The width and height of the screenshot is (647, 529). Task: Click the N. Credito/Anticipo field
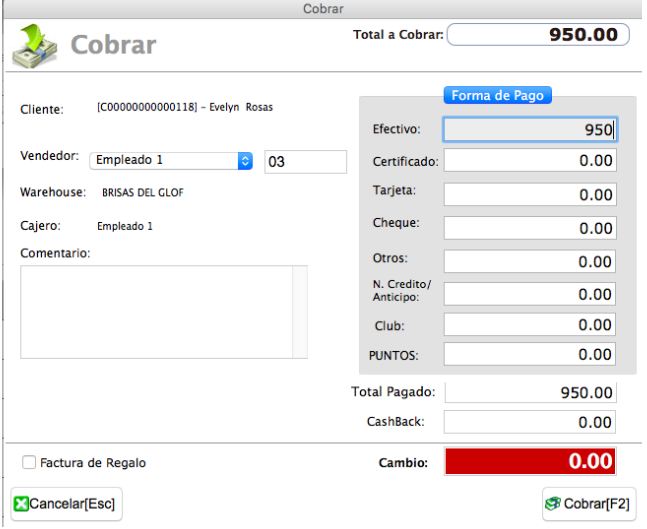coord(530,294)
